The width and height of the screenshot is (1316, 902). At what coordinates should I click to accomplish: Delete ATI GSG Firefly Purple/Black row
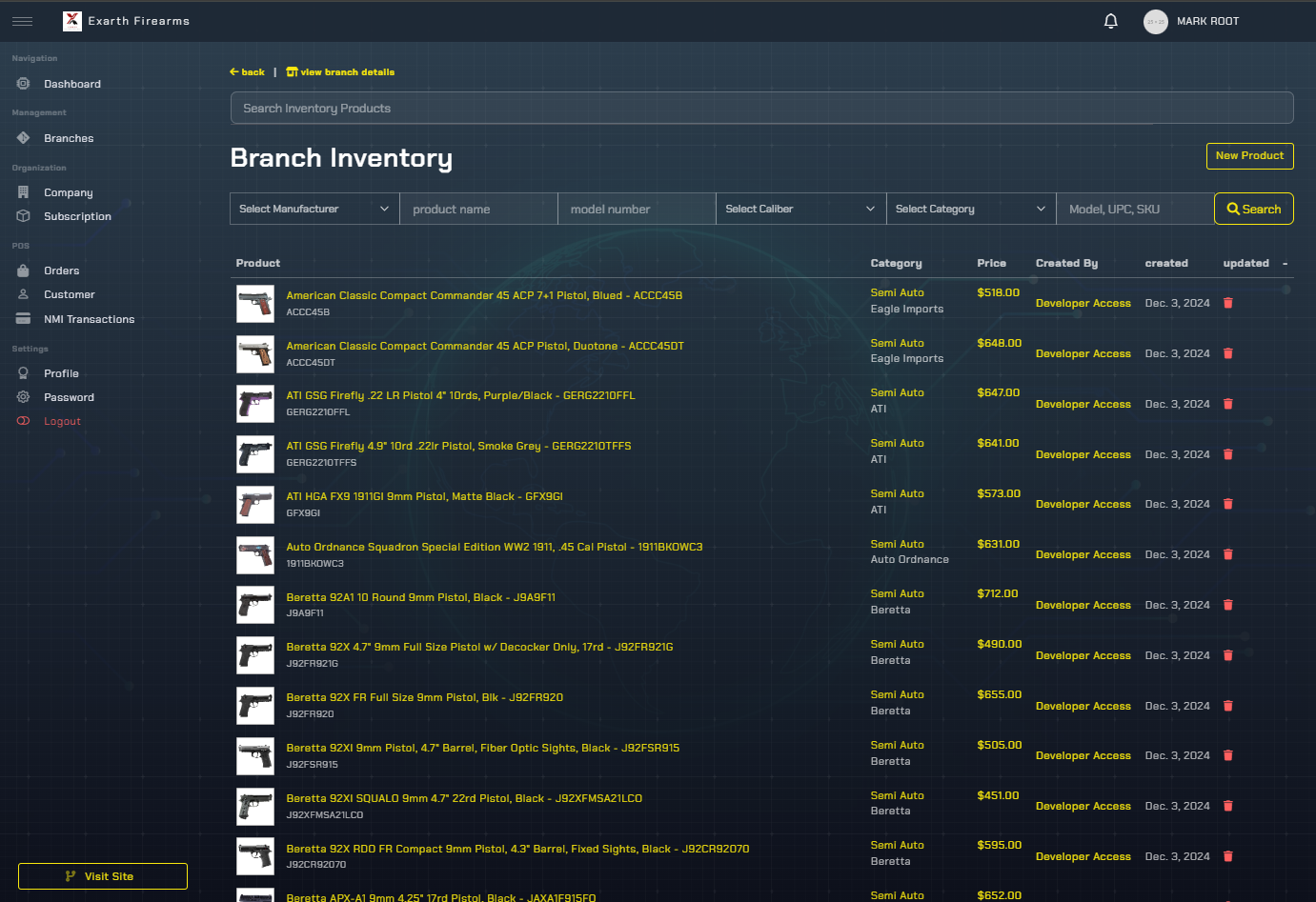pyautogui.click(x=1228, y=404)
